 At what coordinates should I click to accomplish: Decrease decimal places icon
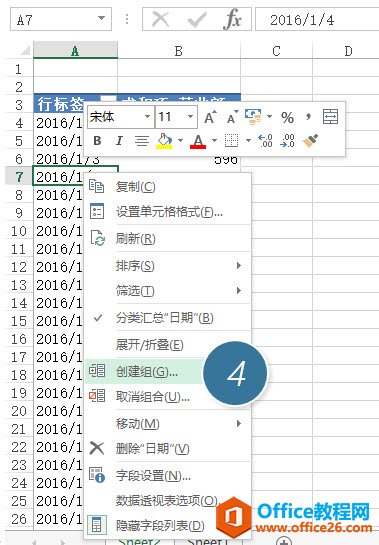click(x=288, y=141)
